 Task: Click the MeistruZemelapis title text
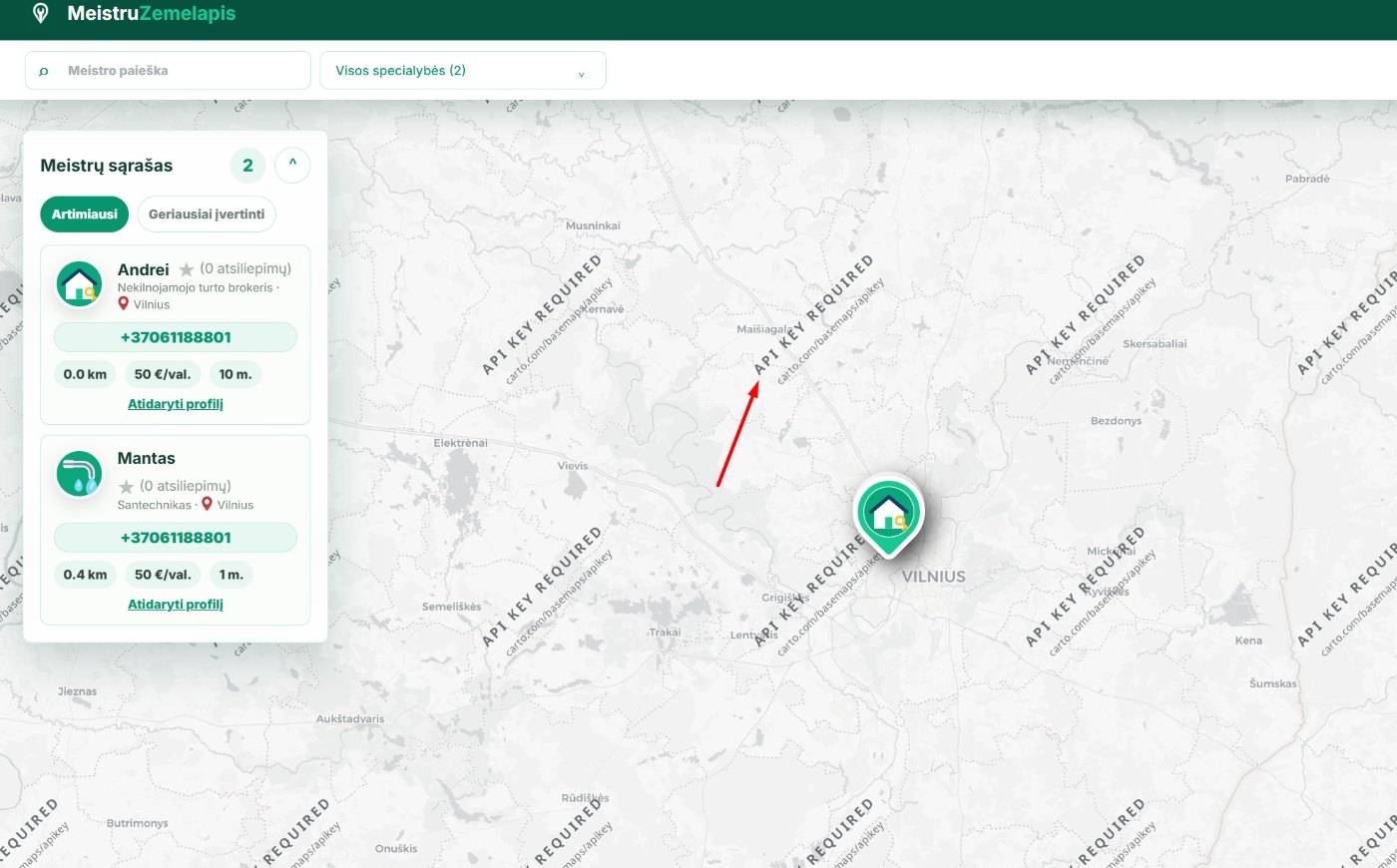[x=152, y=14]
